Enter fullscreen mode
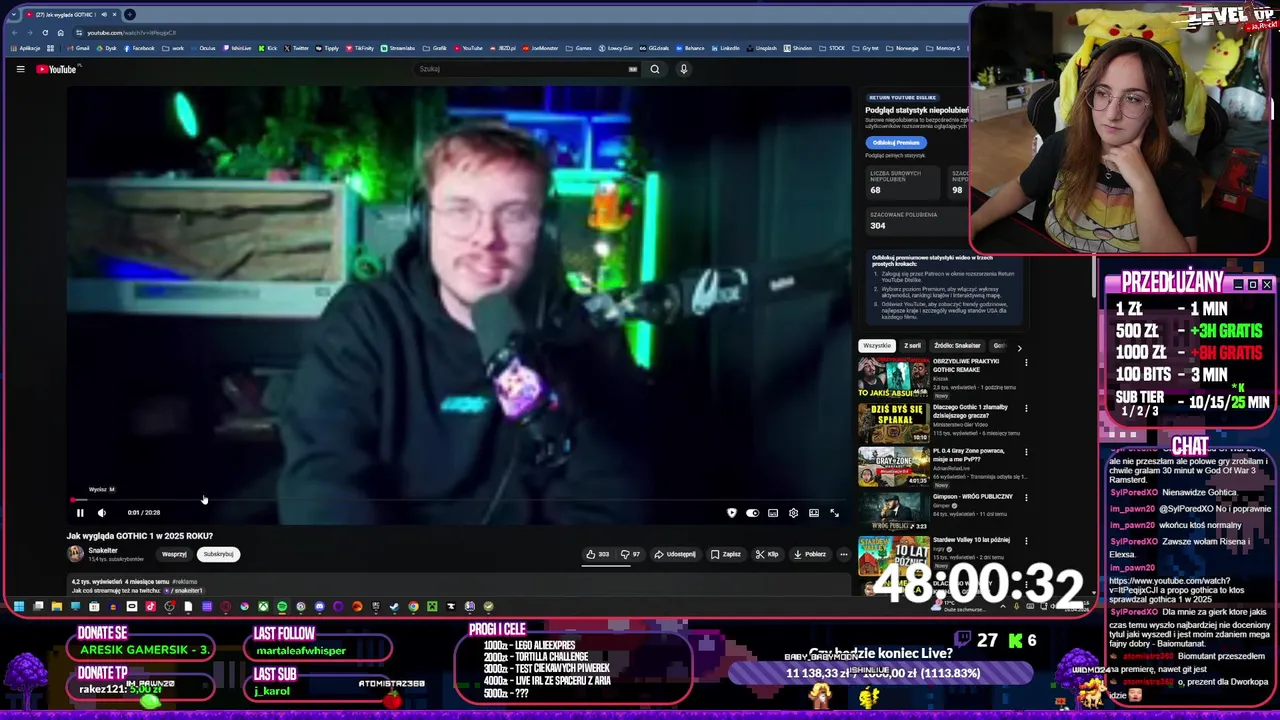The width and height of the screenshot is (1280, 720). pos(835,513)
